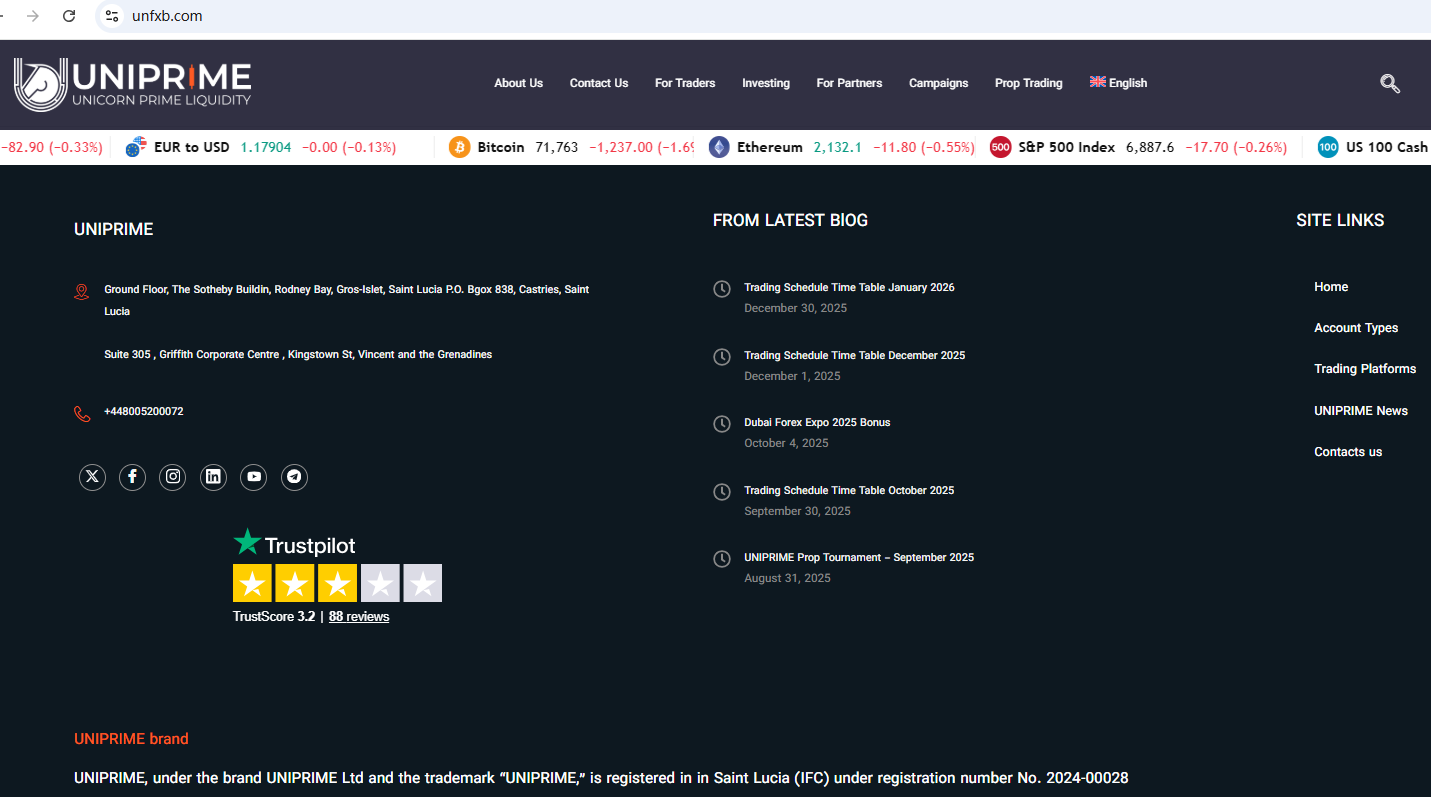Open the For Traders menu
Image resolution: width=1431 pixels, height=797 pixels.
click(685, 83)
